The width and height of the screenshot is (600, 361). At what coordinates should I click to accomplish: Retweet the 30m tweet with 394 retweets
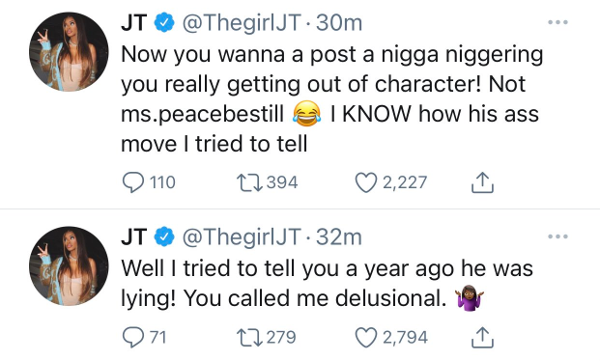[x=249, y=183]
